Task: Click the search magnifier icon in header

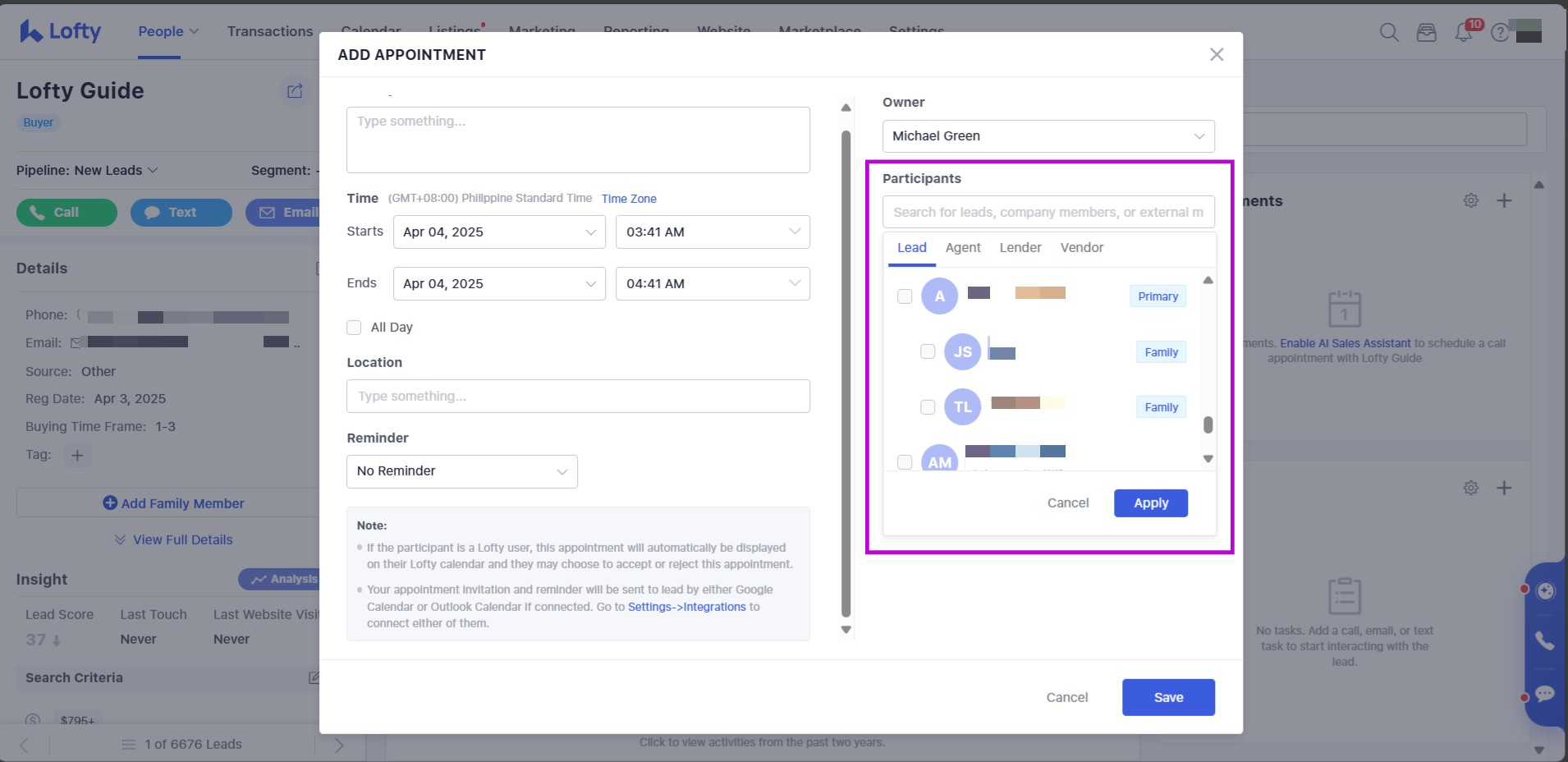Action: [x=1389, y=32]
